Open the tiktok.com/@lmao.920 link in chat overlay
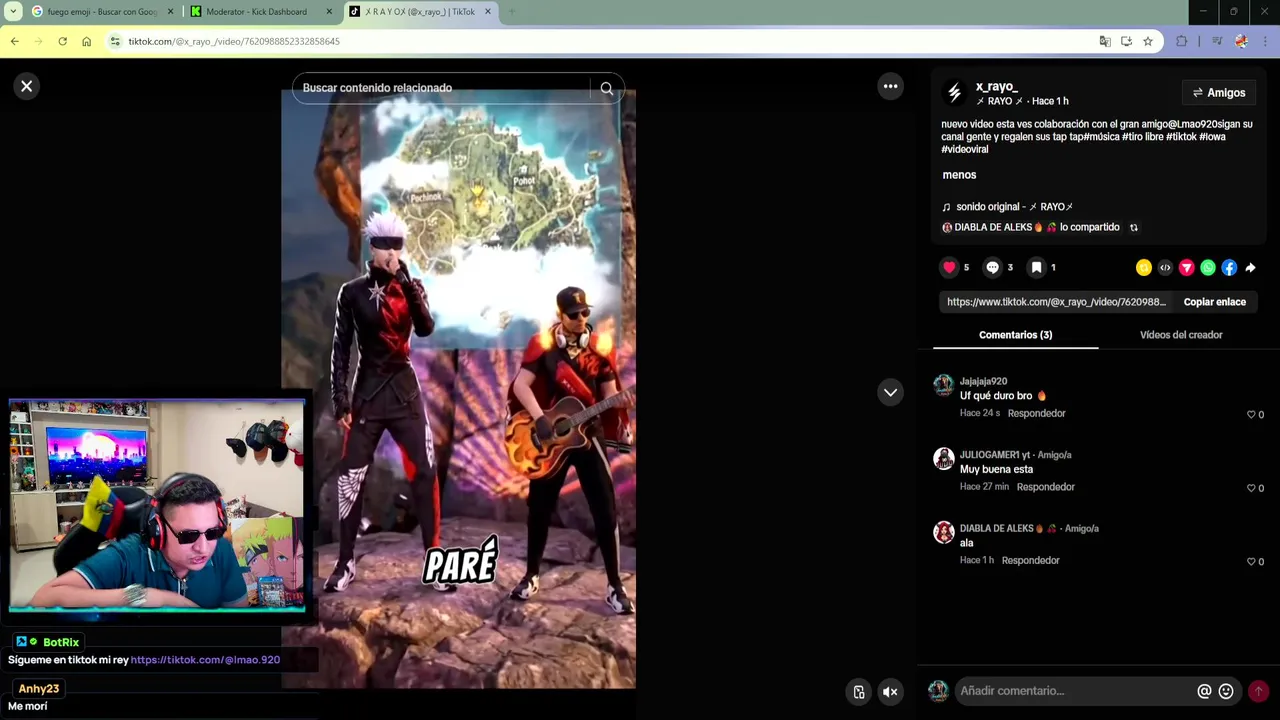Viewport: 1280px width, 720px height. (x=205, y=660)
